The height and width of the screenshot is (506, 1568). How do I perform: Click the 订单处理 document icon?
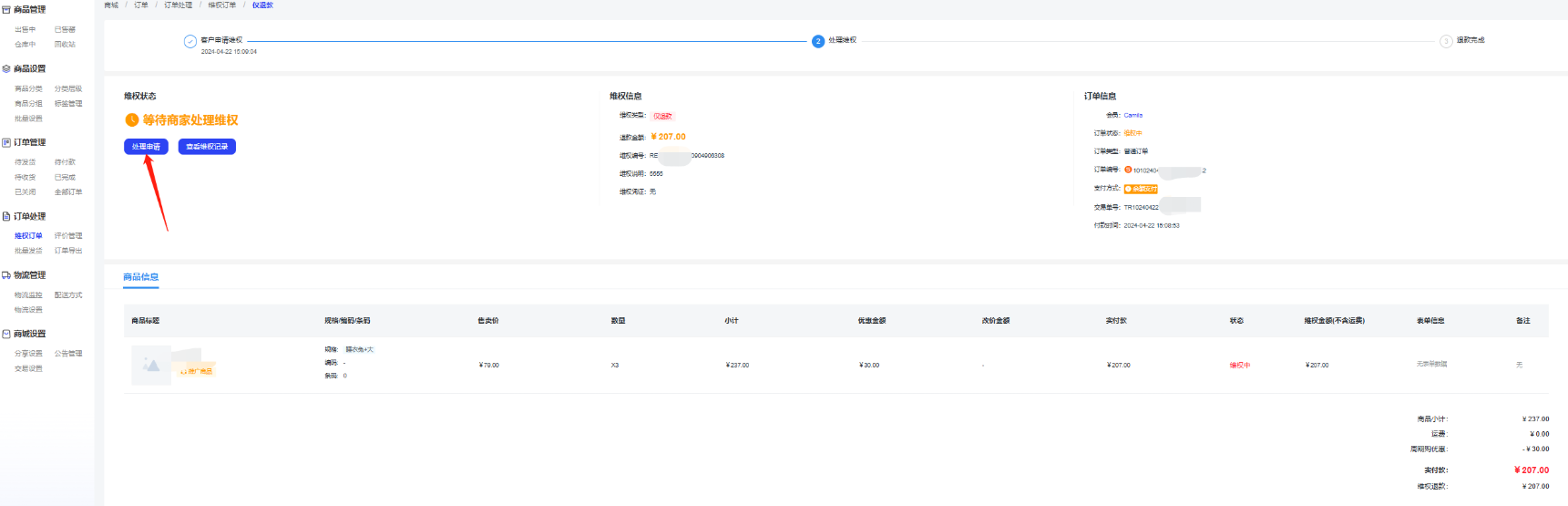[x=6, y=217]
